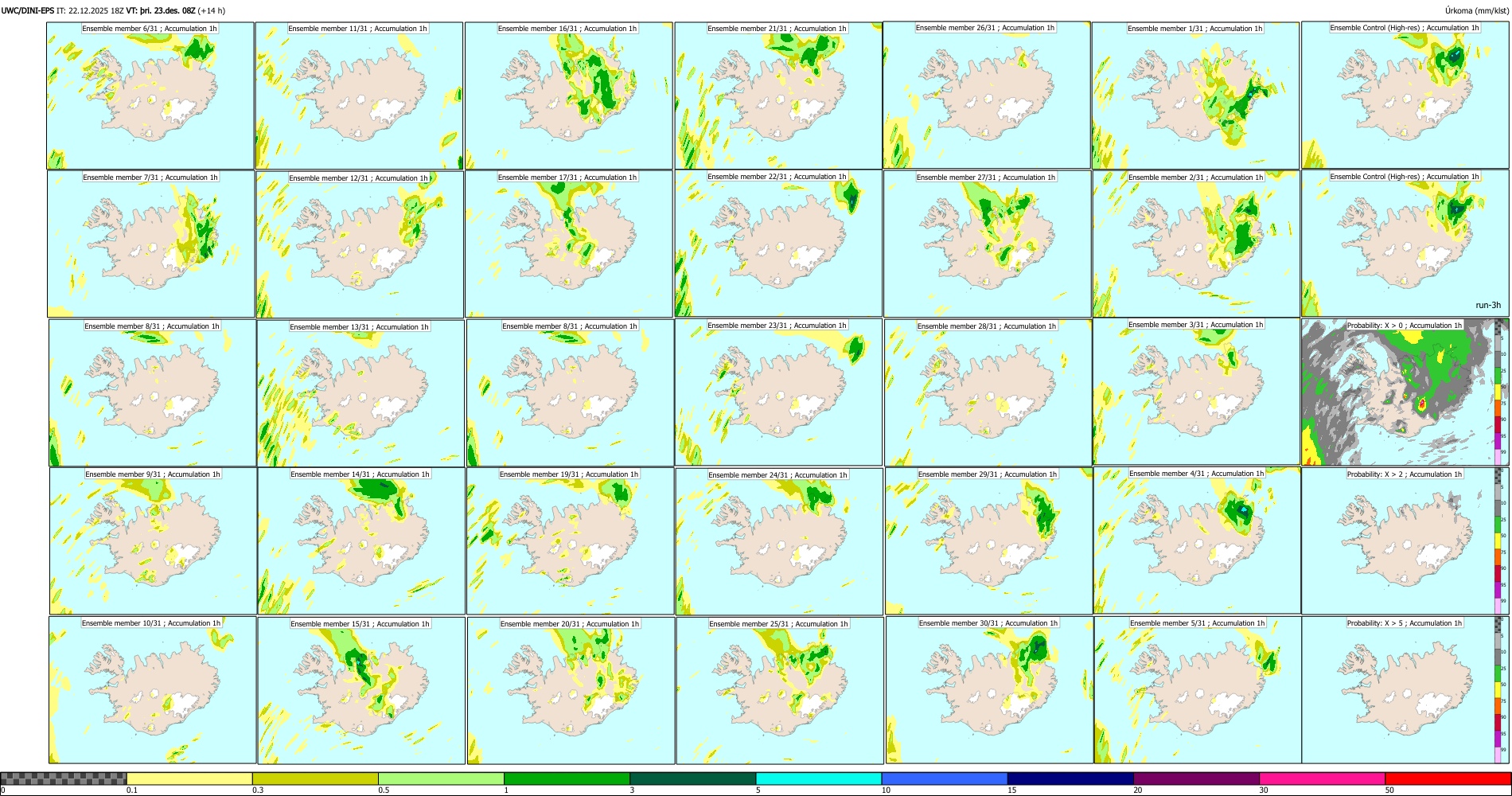This screenshot has width=1512, height=796.
Task: Select the Ensemble member 16/31 precipitation map
Action: pos(569,96)
